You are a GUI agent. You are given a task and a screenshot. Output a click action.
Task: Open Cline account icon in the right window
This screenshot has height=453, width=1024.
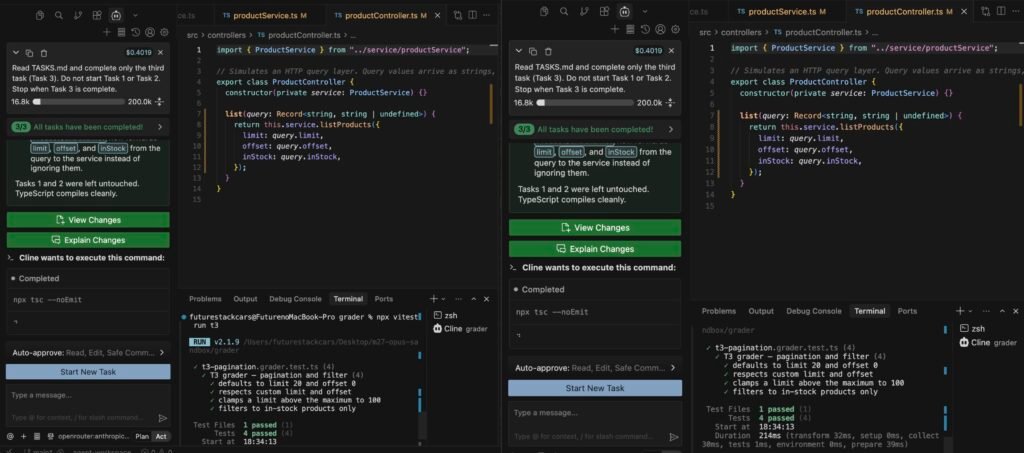tap(660, 29)
